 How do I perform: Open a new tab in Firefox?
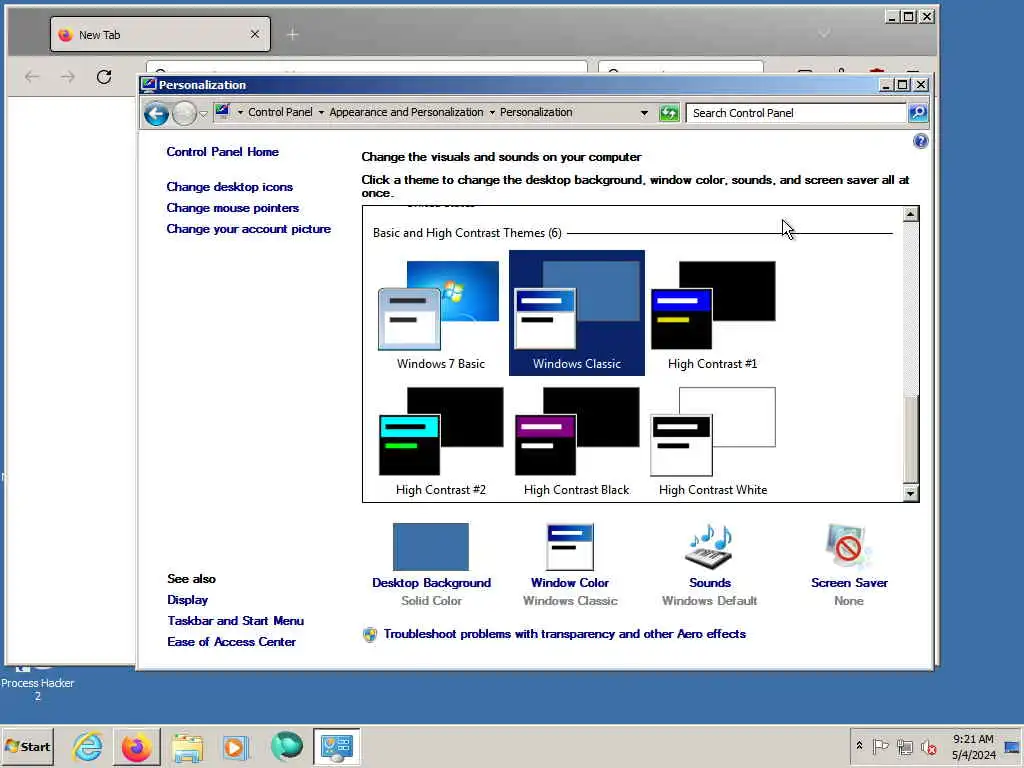pos(293,35)
